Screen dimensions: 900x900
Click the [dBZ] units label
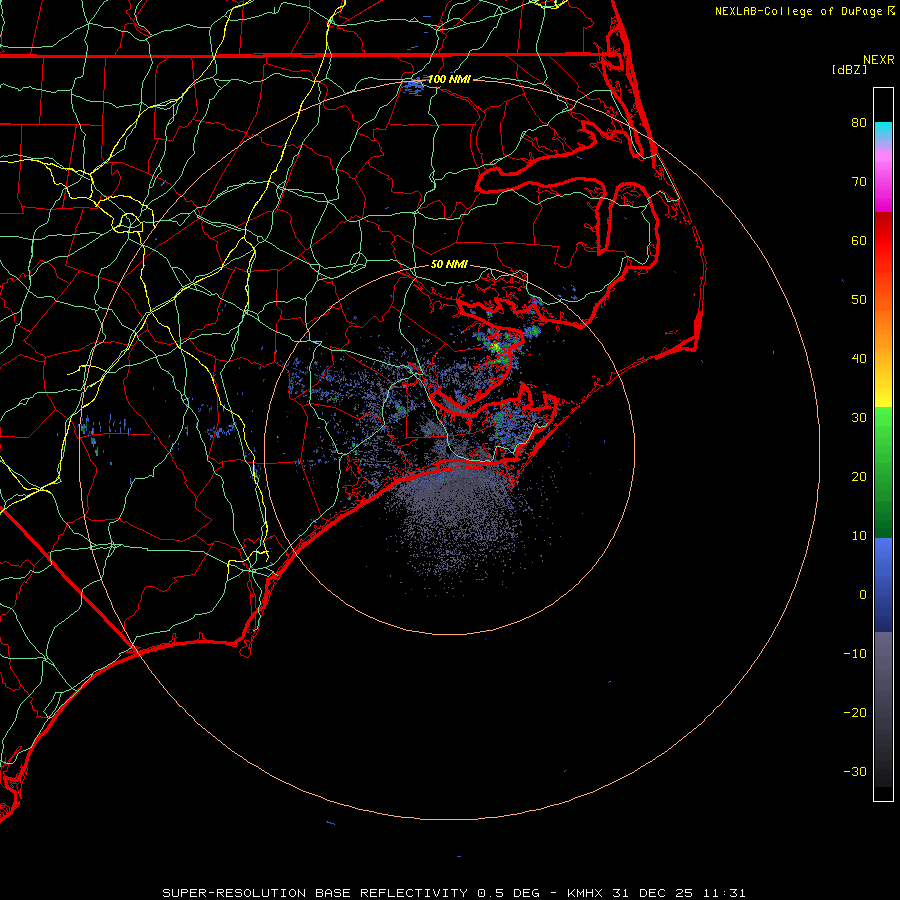pyautogui.click(x=849, y=69)
